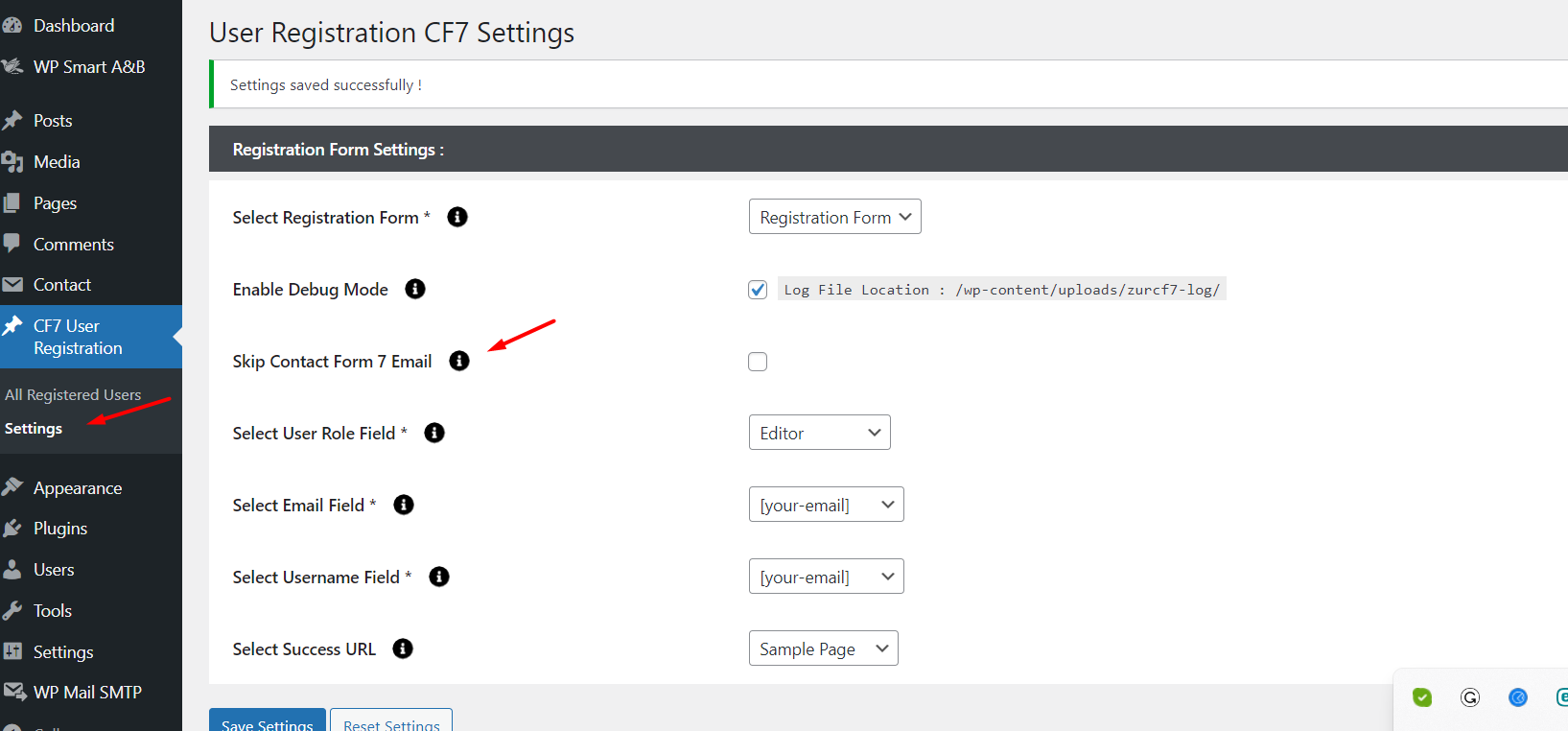The width and height of the screenshot is (1568, 731).
Task: Enable Skip Contact Form 7 Email checkbox
Action: pyautogui.click(x=758, y=362)
